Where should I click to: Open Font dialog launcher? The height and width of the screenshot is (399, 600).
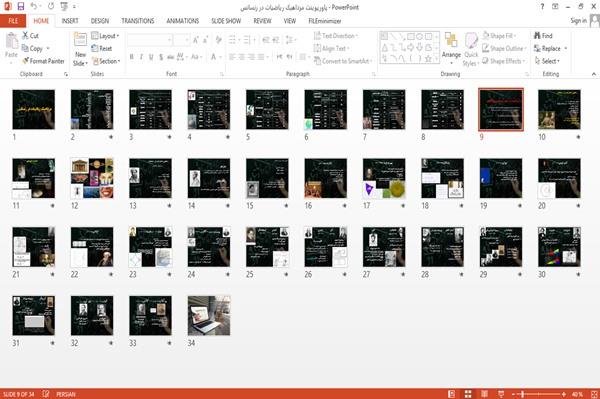click(221, 74)
